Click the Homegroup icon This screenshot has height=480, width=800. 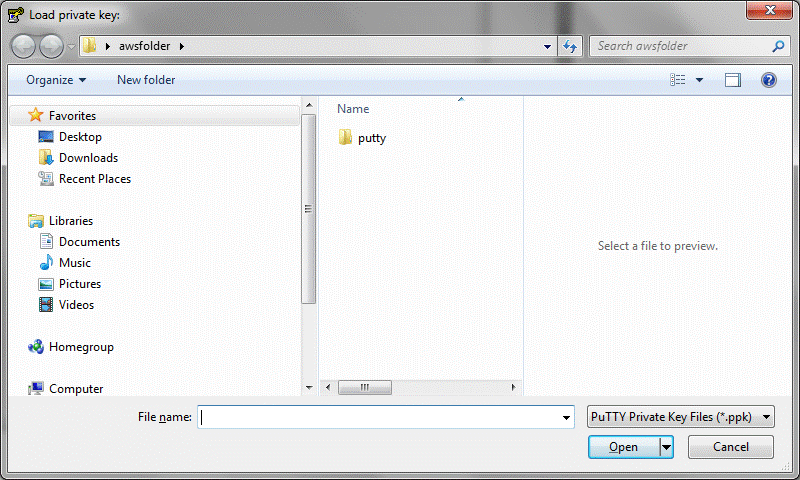coord(36,347)
